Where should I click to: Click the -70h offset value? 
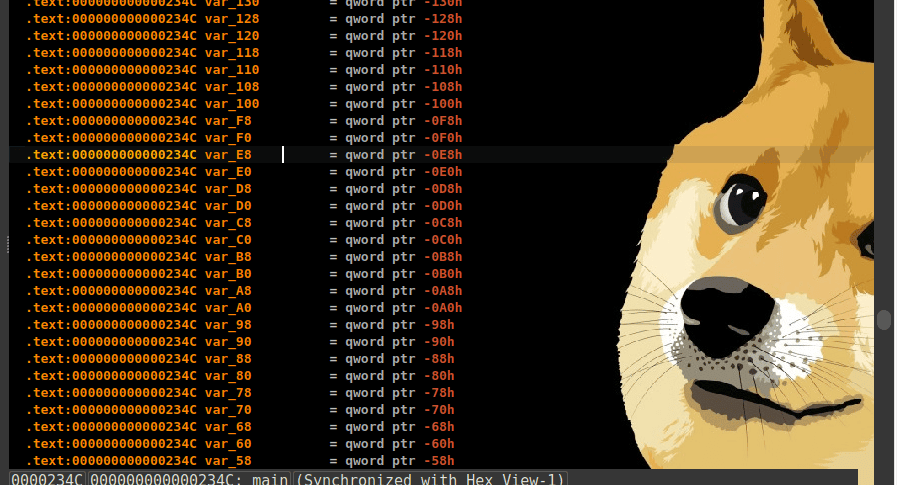tap(439, 410)
